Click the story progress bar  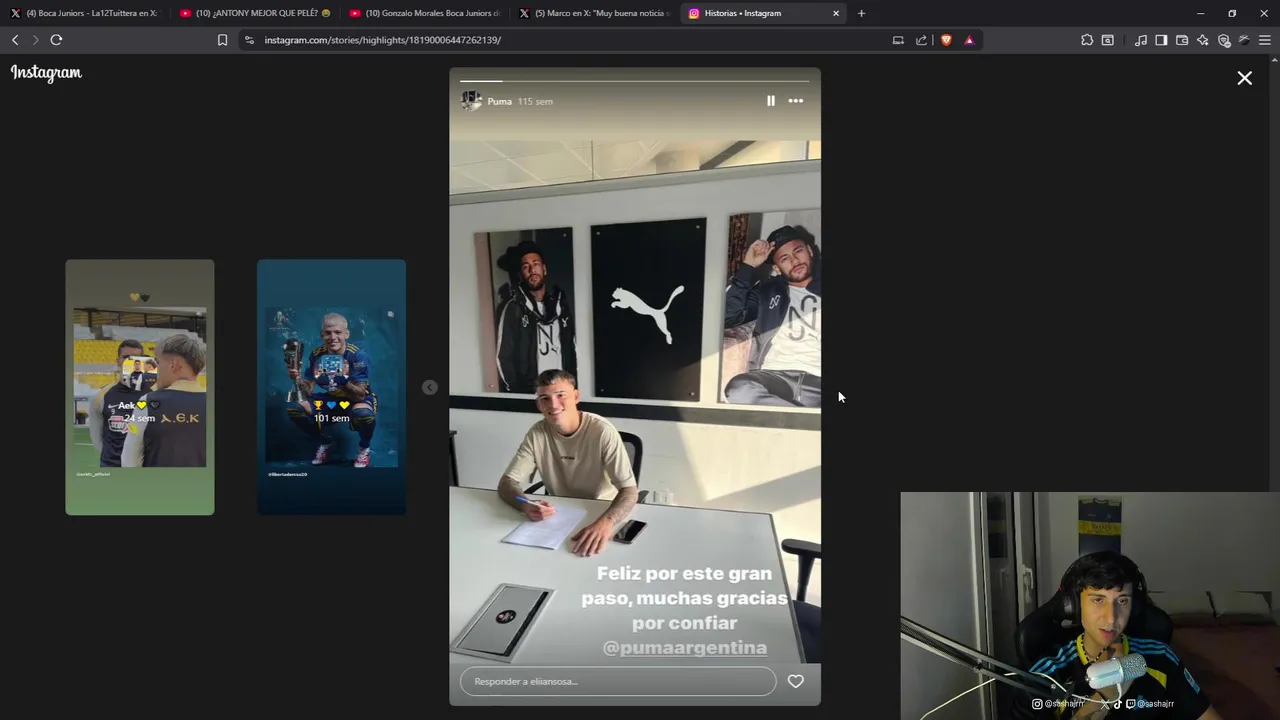634,80
